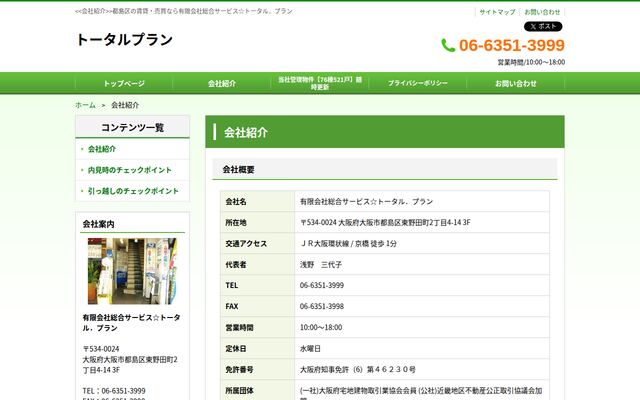Click the ホーム breadcrumb link
This screenshot has height=400, width=640.
coord(85,105)
